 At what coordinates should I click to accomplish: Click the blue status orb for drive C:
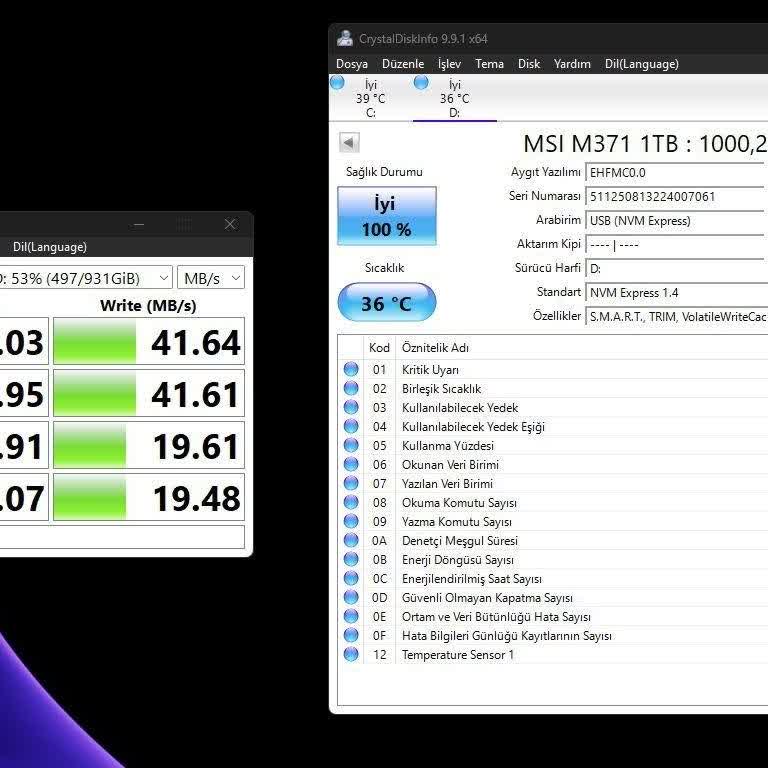click(337, 82)
